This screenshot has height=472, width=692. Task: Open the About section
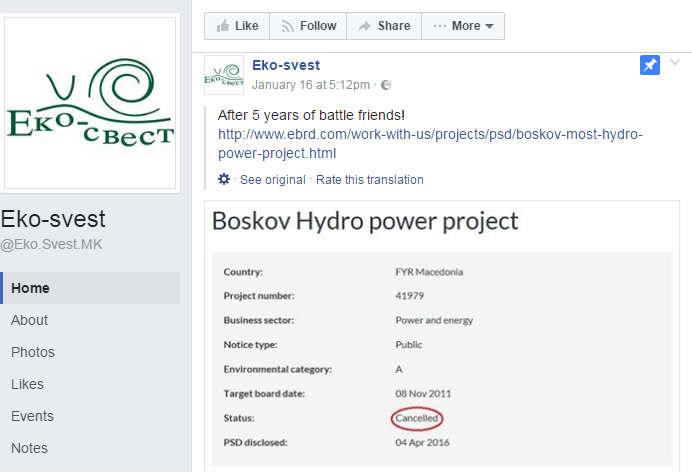[29, 320]
